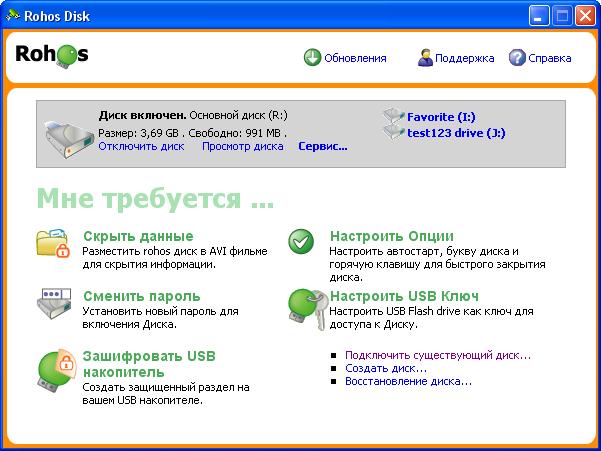Open the Обновления link
Image resolution: width=601 pixels, height=451 pixels.
click(355, 58)
